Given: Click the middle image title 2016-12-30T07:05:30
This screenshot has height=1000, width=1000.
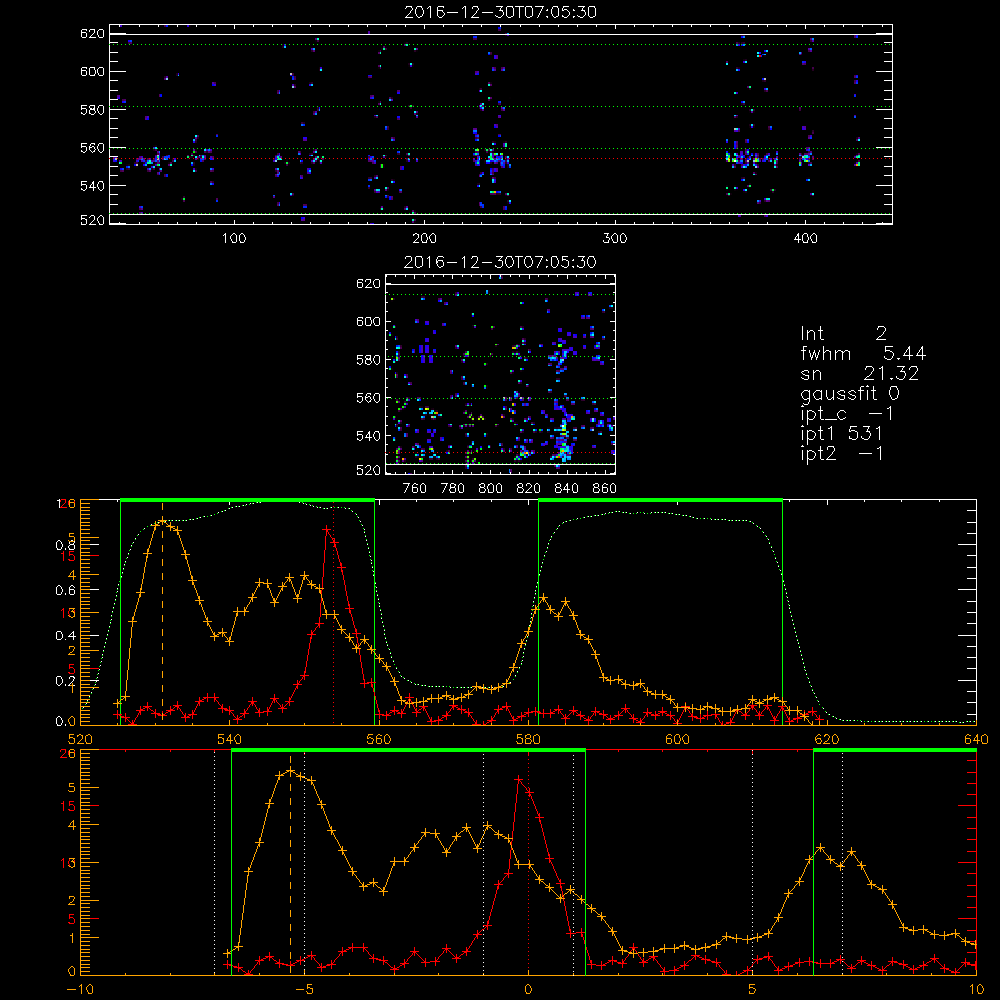Looking at the screenshot, I should coord(501,262).
